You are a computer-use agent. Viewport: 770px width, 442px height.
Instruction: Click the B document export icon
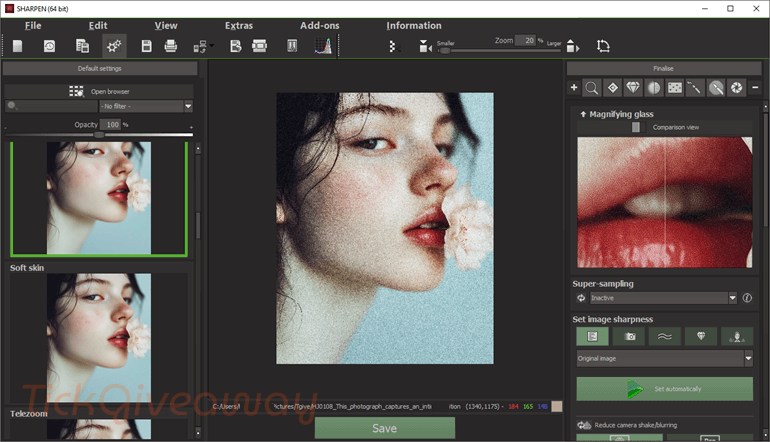click(236, 46)
